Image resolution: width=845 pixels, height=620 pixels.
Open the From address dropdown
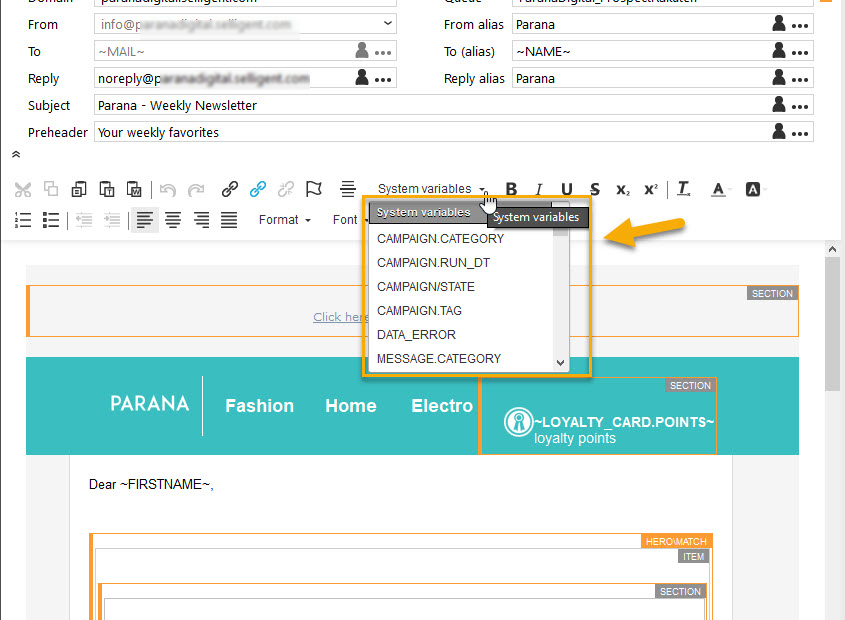click(x=387, y=24)
